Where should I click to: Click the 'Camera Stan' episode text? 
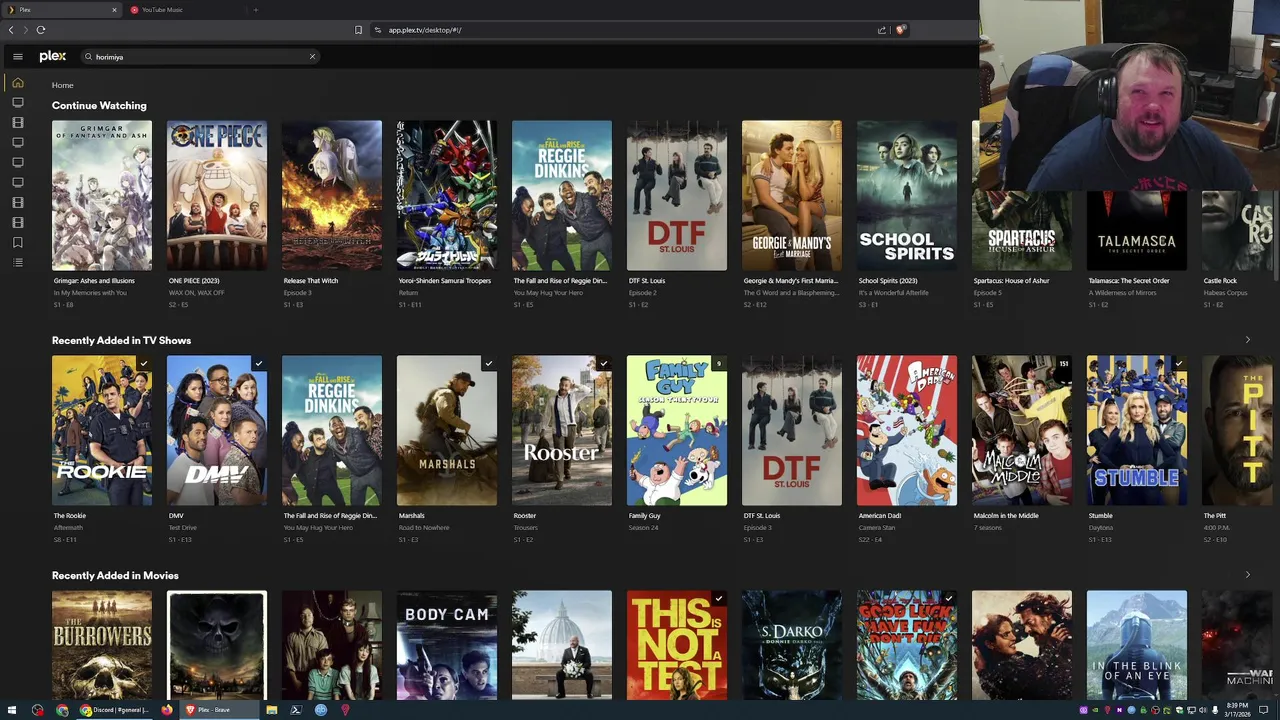pos(876,528)
